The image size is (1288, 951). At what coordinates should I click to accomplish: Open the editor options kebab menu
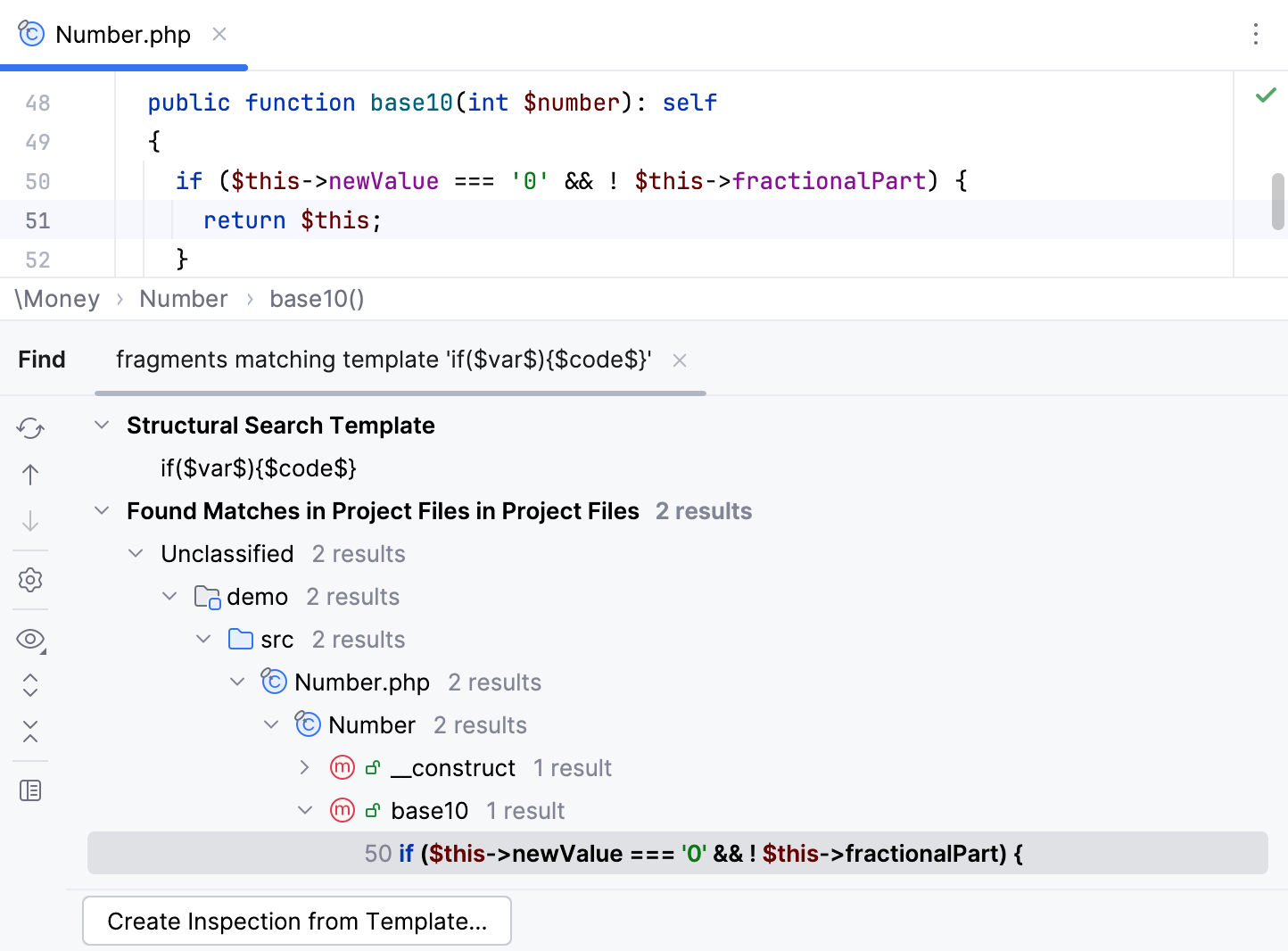(1255, 34)
